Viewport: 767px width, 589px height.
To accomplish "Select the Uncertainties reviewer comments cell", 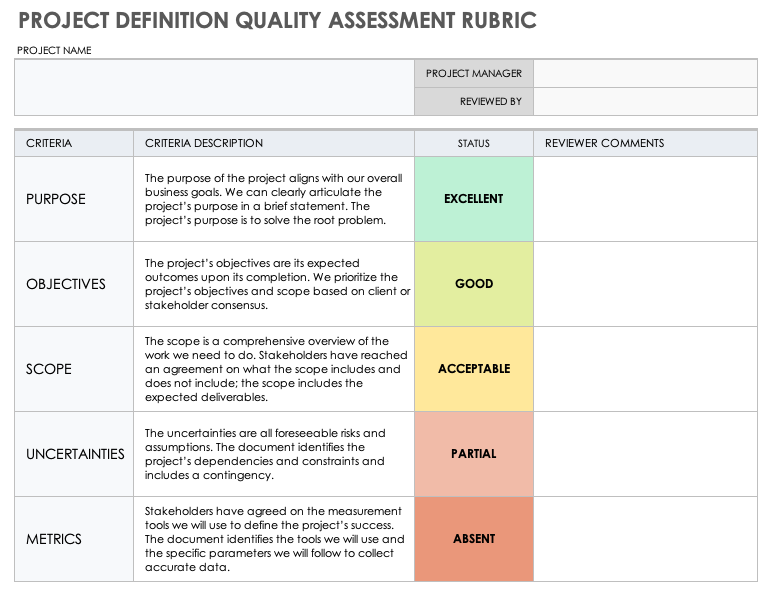I will point(645,454).
